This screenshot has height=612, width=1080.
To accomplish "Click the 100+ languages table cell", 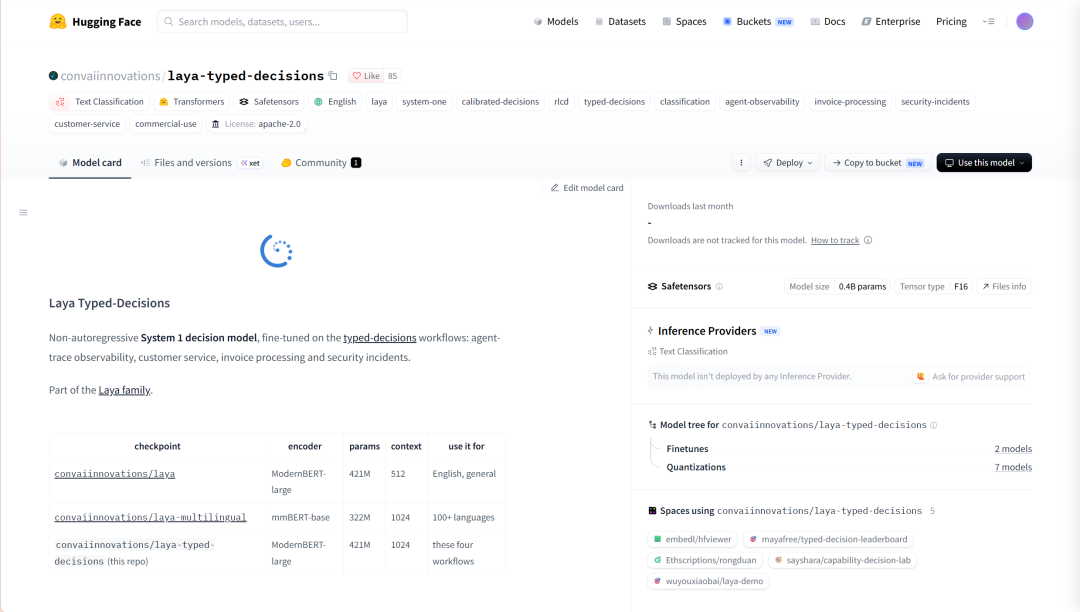I will click(464, 517).
